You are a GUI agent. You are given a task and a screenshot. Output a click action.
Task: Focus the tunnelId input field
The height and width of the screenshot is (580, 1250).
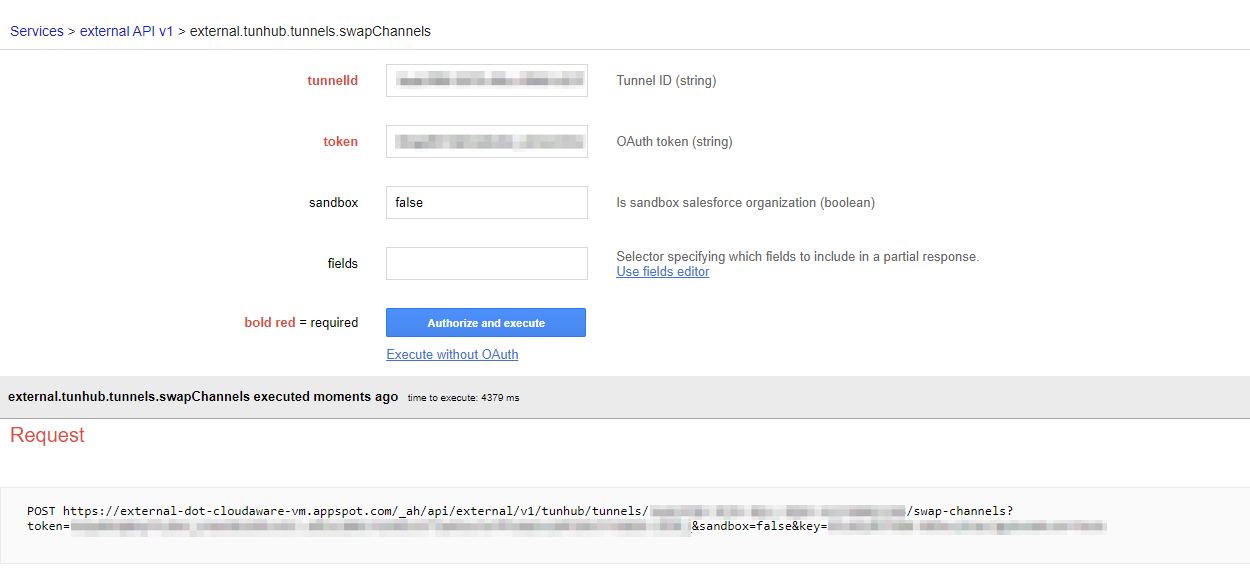pyautogui.click(x=486, y=81)
